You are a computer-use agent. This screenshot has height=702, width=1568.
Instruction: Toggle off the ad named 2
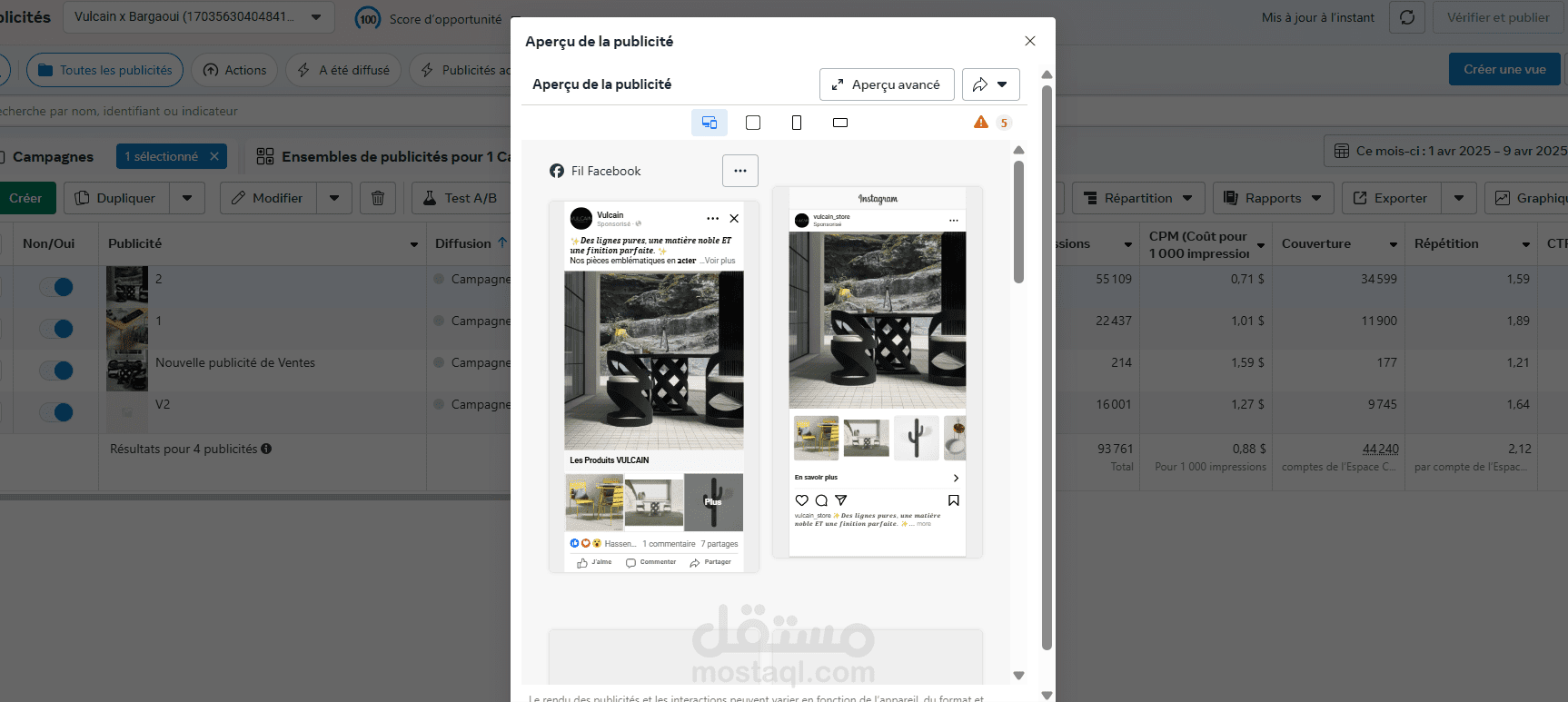56,287
